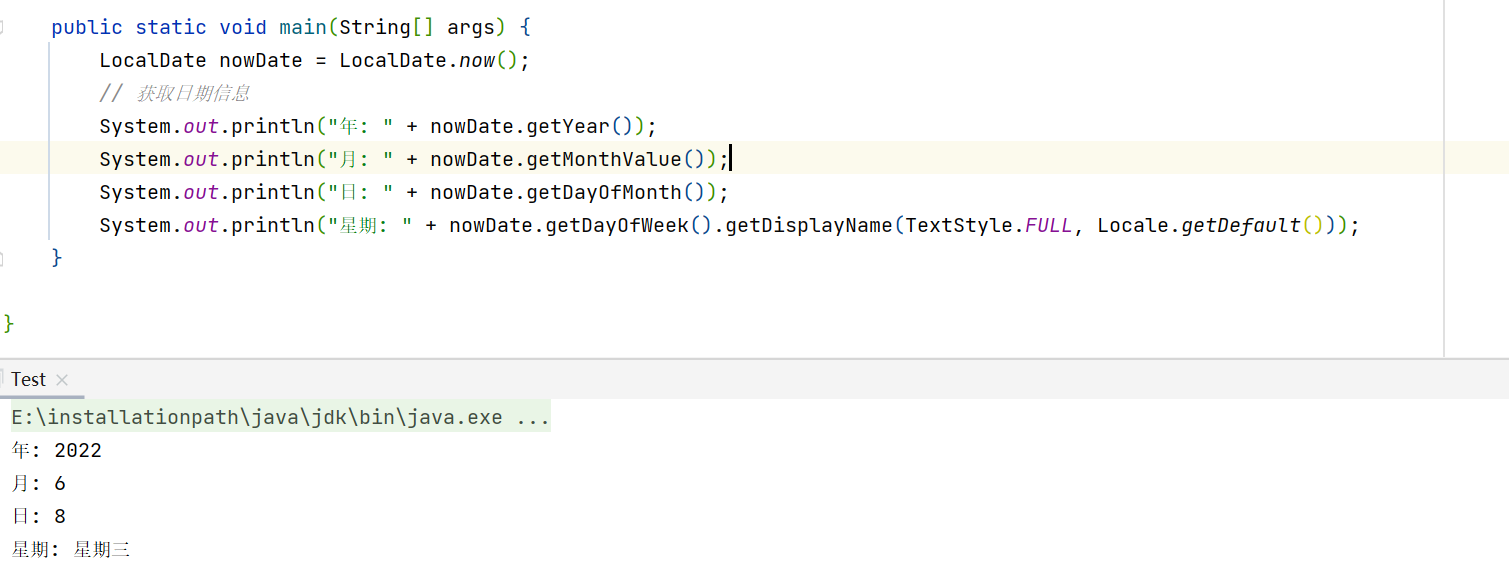Click the class closing brace
The image size is (1509, 570).
[9, 323]
